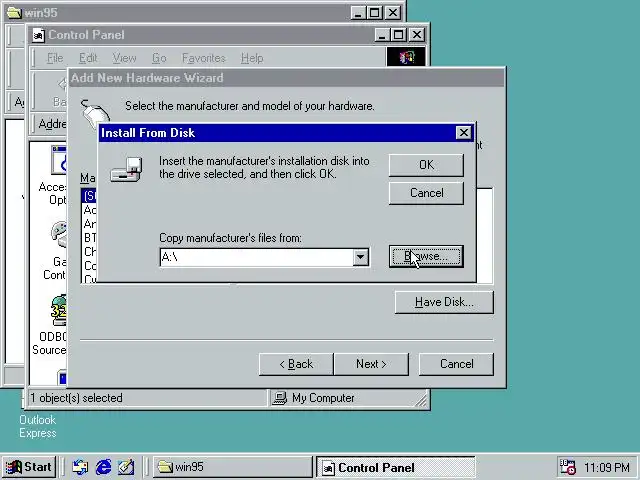The height and width of the screenshot is (480, 640).
Task: Cancel the Install From Disk dialog
Action: (x=426, y=193)
